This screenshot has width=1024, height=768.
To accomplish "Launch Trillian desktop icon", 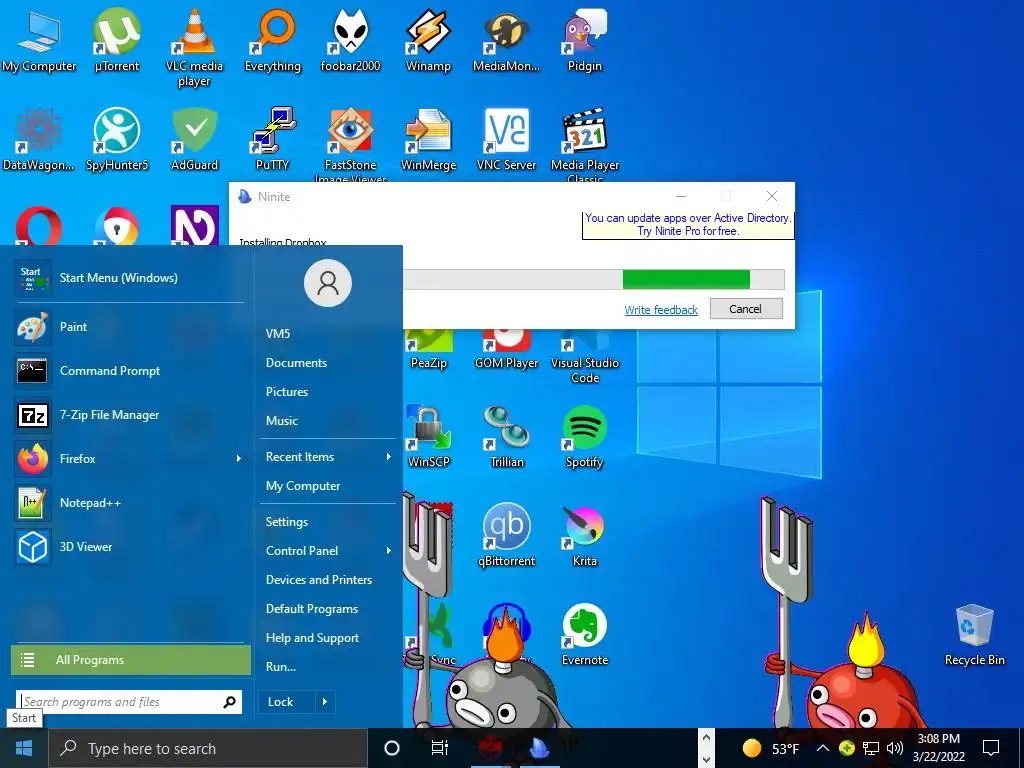I will point(507,436).
